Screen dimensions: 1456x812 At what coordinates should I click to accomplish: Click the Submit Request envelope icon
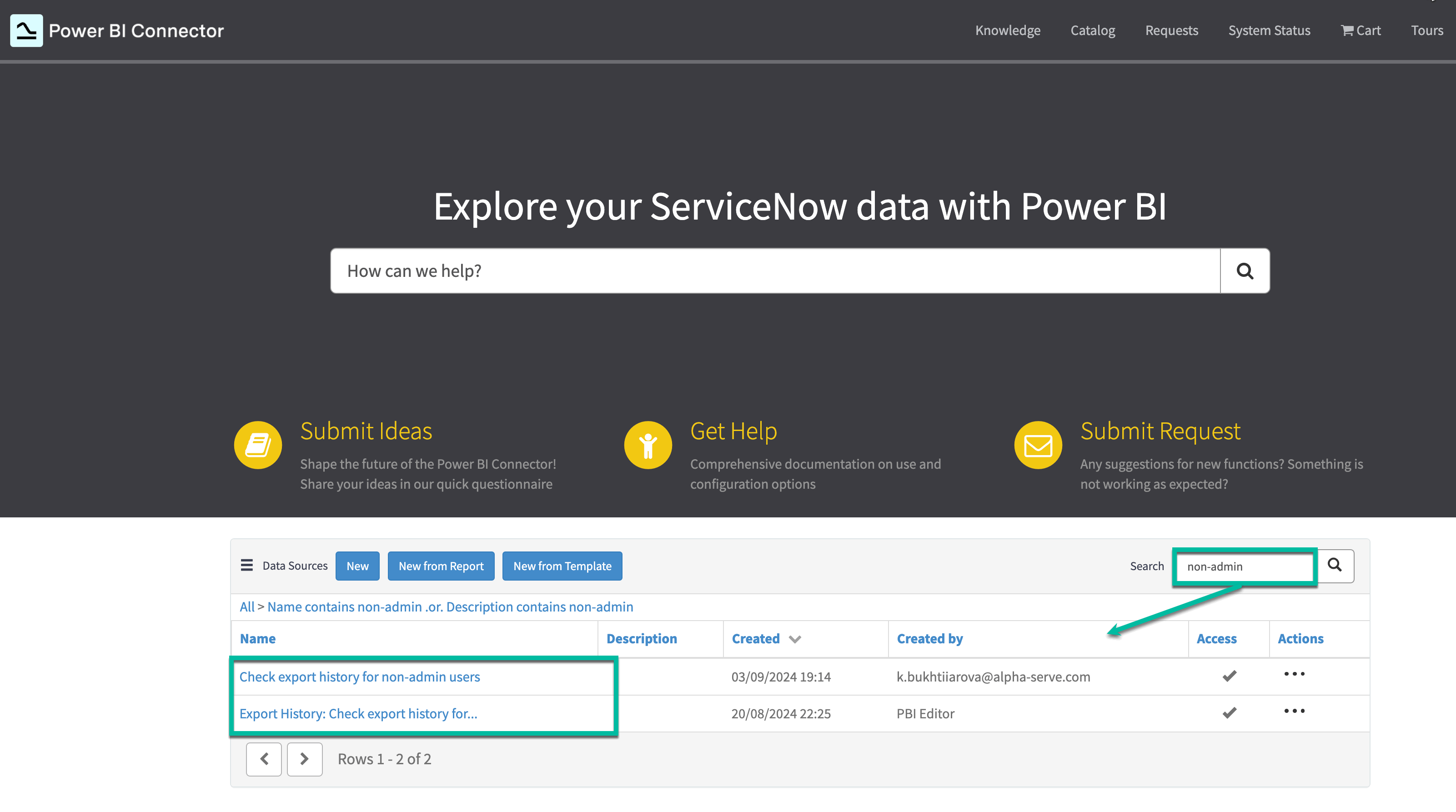pos(1037,445)
